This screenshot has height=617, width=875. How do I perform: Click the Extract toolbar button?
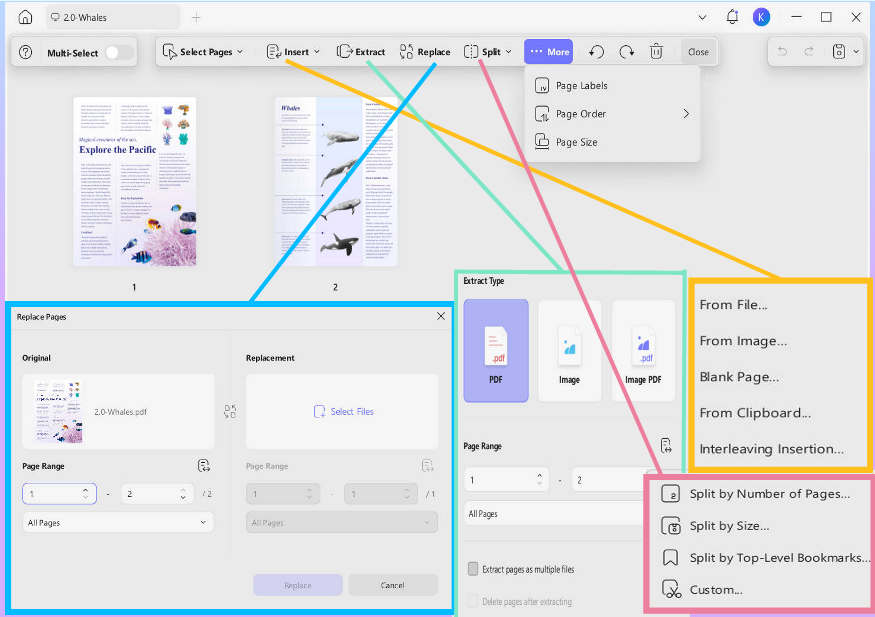click(x=361, y=52)
